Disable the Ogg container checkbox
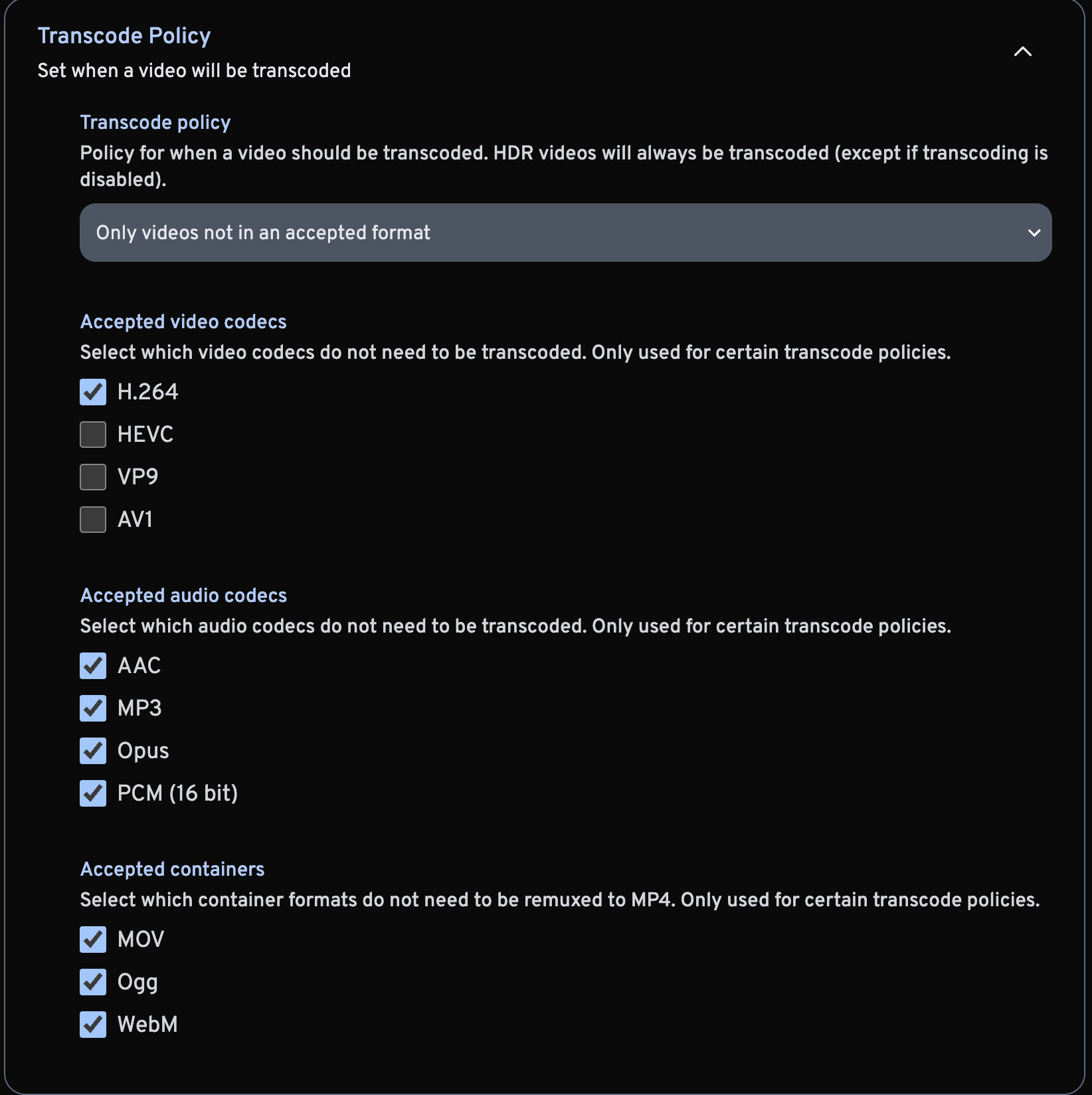 point(93,982)
